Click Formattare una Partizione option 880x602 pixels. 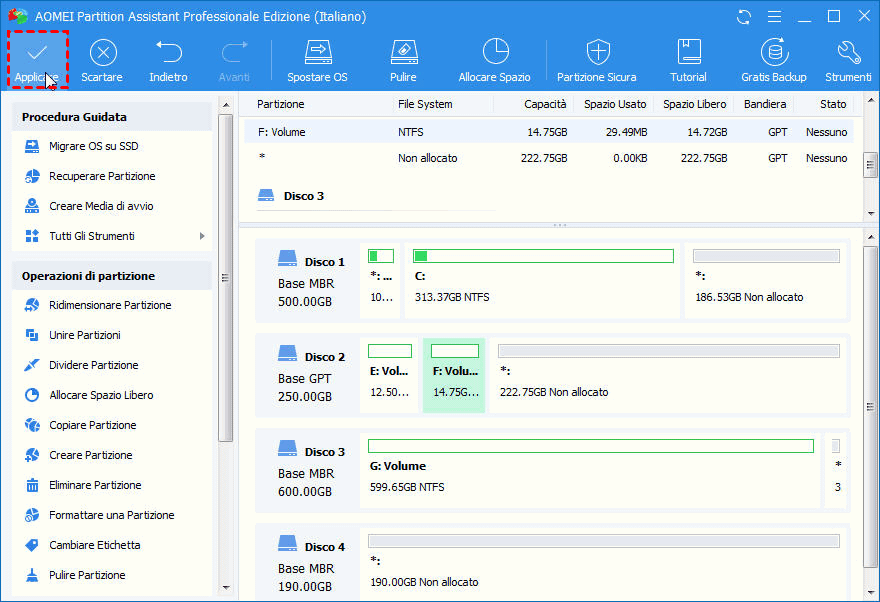click(x=111, y=515)
